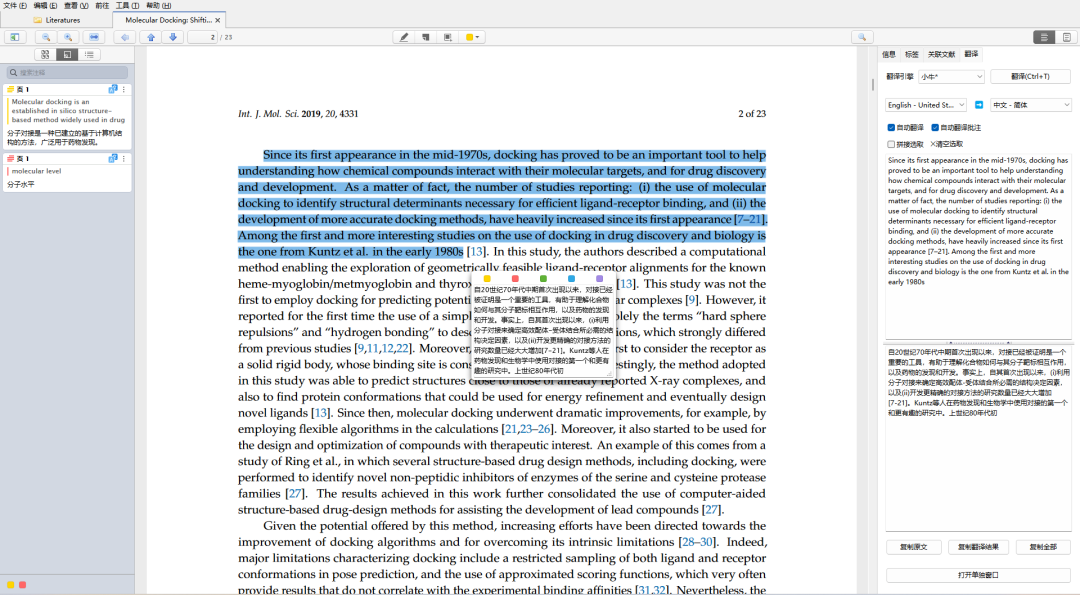This screenshot has height=595, width=1080.
Task: Click the 翻译(Ctrl+T) button
Action: point(1030,76)
